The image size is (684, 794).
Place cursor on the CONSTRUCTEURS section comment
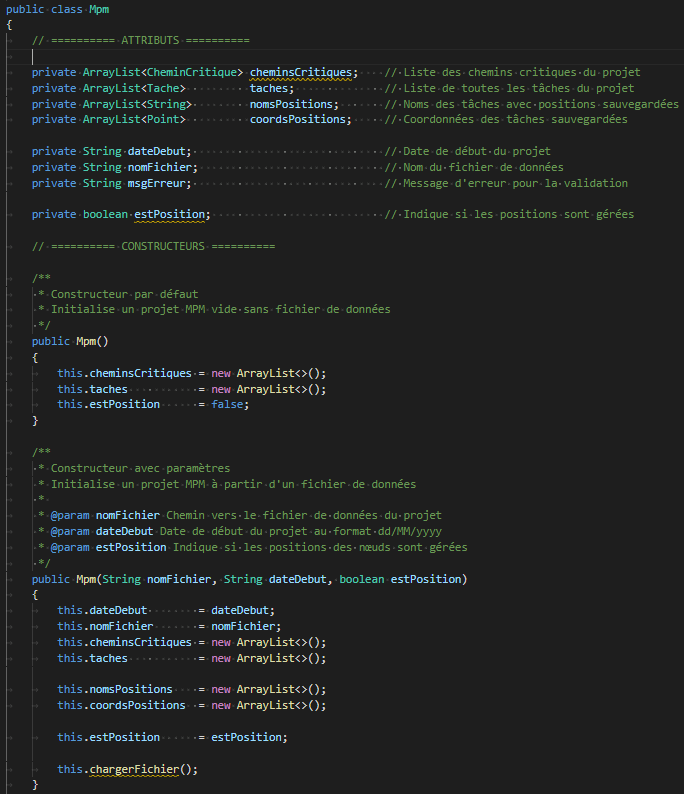[153, 246]
